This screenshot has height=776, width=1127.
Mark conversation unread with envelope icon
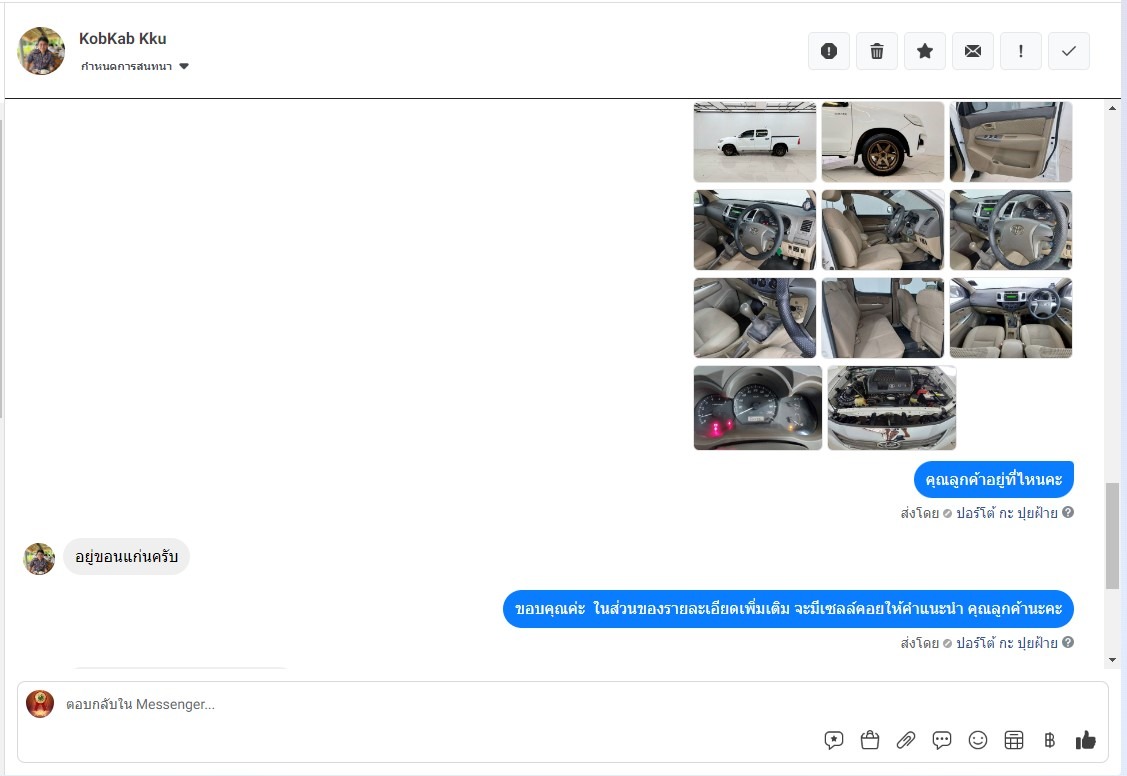[x=972, y=51]
